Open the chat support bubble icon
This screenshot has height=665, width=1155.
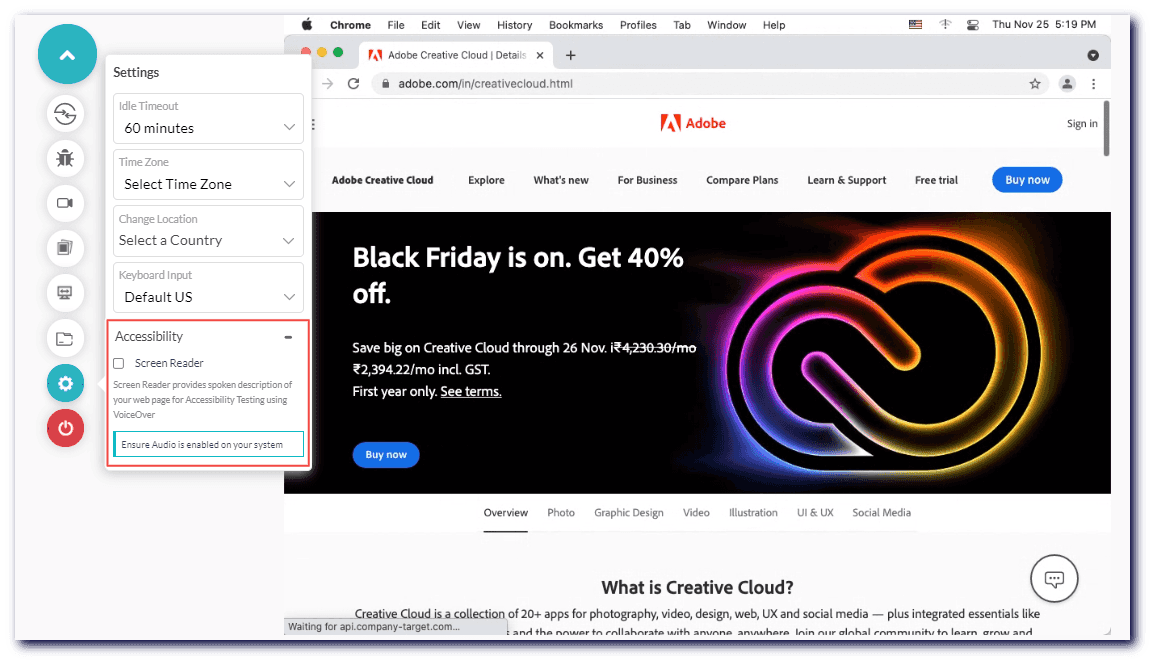[x=1054, y=579]
